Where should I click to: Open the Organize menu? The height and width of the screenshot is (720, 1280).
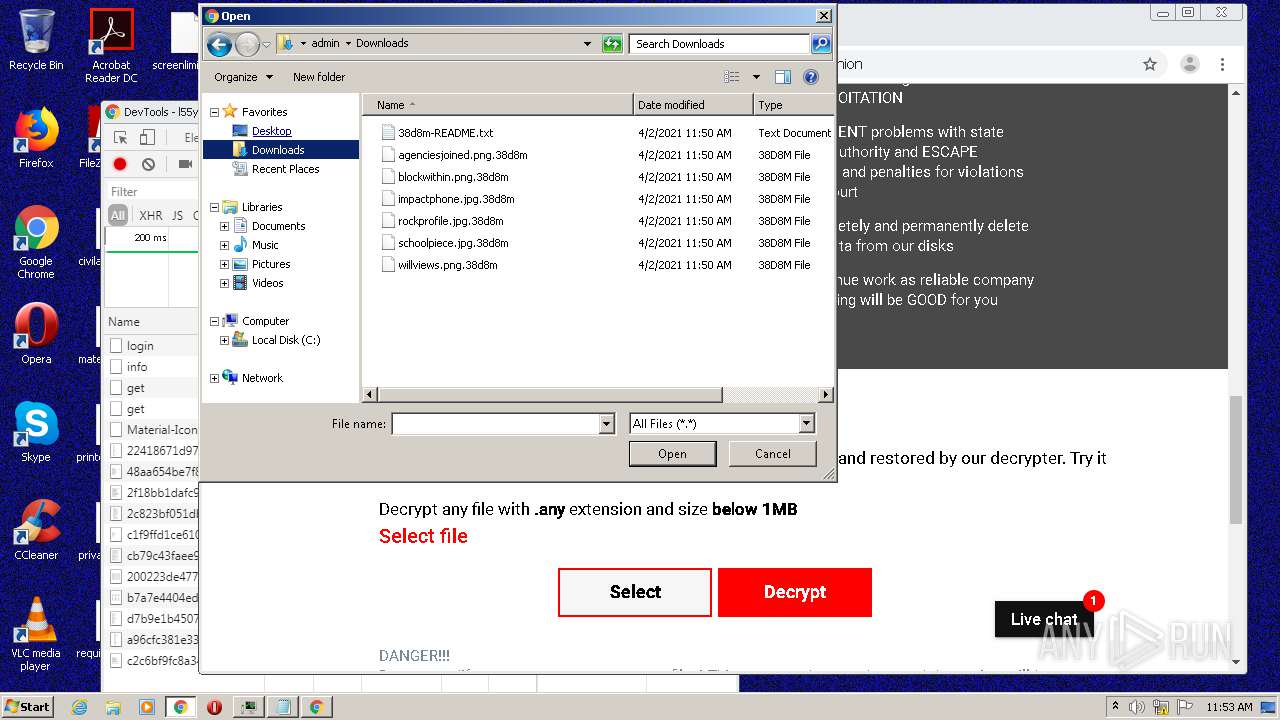click(243, 77)
